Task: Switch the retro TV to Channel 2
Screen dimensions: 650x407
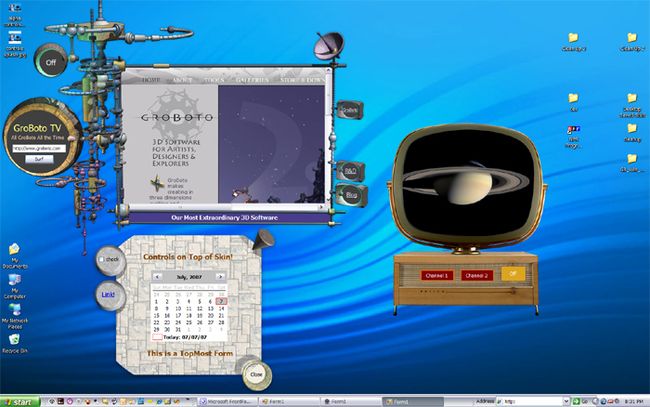Action: tap(477, 276)
